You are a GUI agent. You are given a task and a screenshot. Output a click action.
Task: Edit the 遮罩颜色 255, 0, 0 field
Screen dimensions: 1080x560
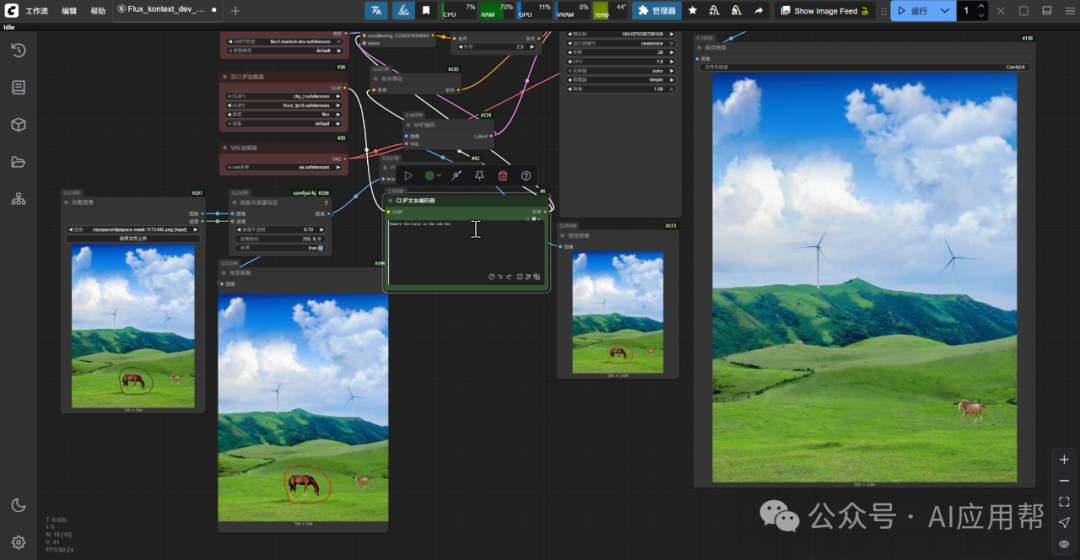click(280, 239)
